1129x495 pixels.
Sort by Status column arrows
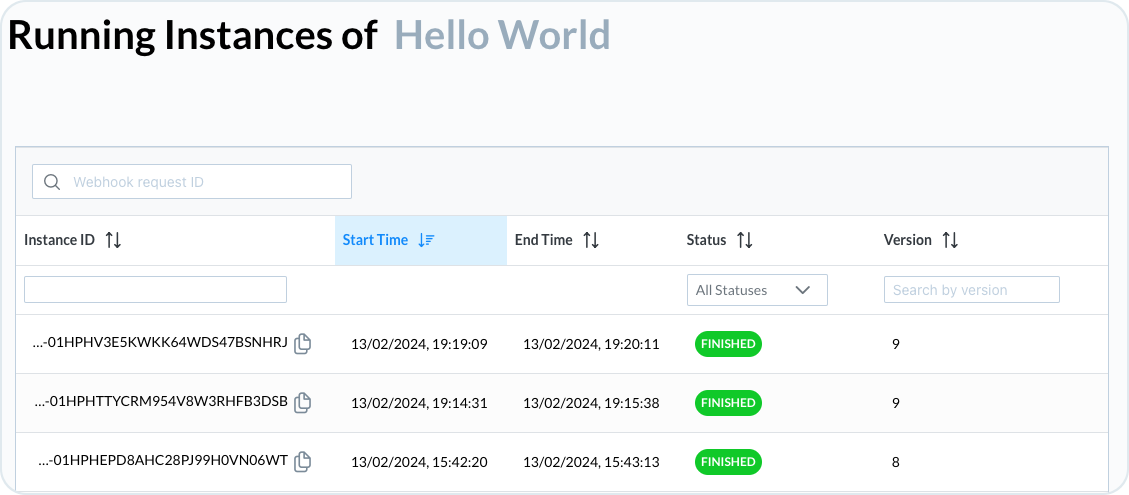click(x=745, y=240)
